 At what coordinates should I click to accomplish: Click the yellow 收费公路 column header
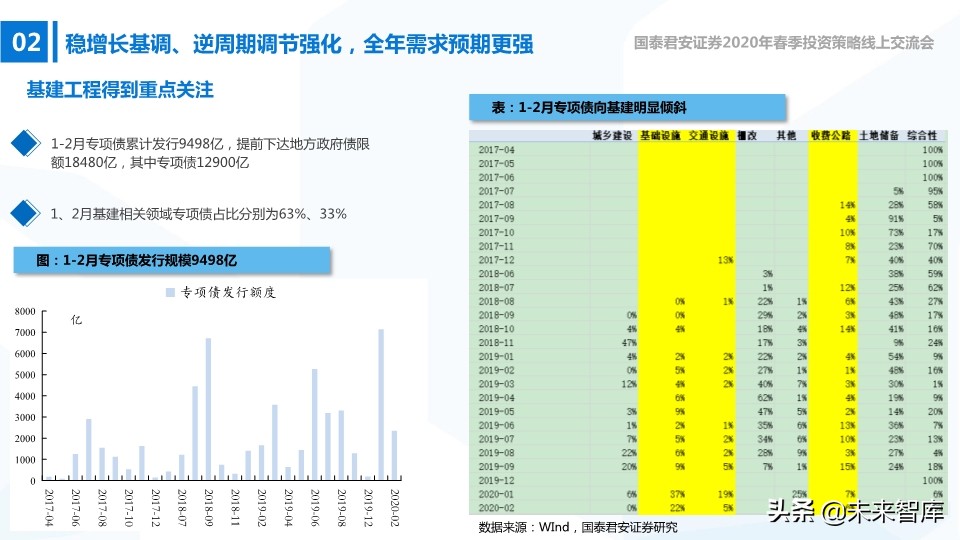coord(831,135)
